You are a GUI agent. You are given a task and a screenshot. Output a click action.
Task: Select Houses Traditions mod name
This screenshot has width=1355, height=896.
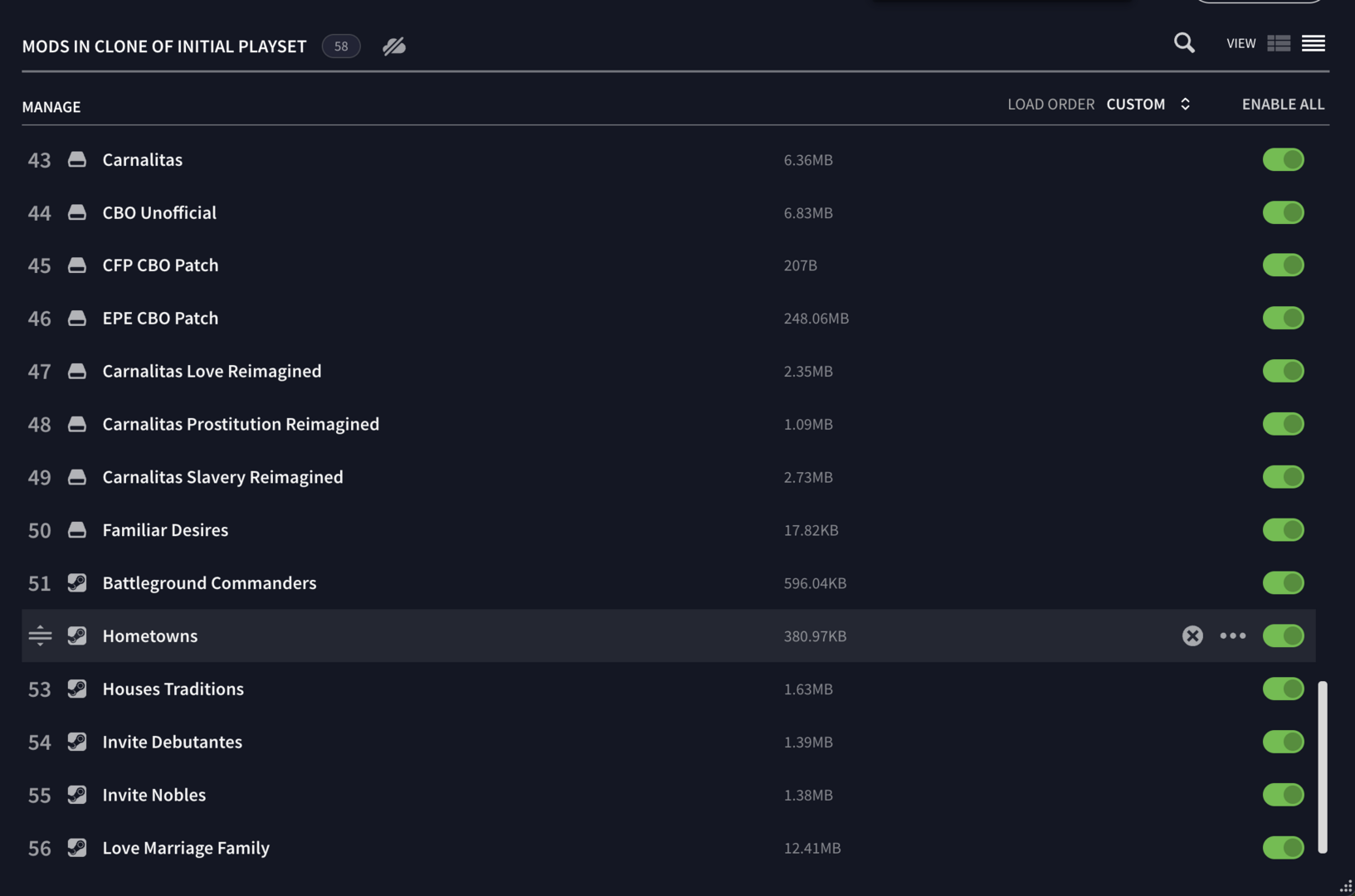coord(173,689)
